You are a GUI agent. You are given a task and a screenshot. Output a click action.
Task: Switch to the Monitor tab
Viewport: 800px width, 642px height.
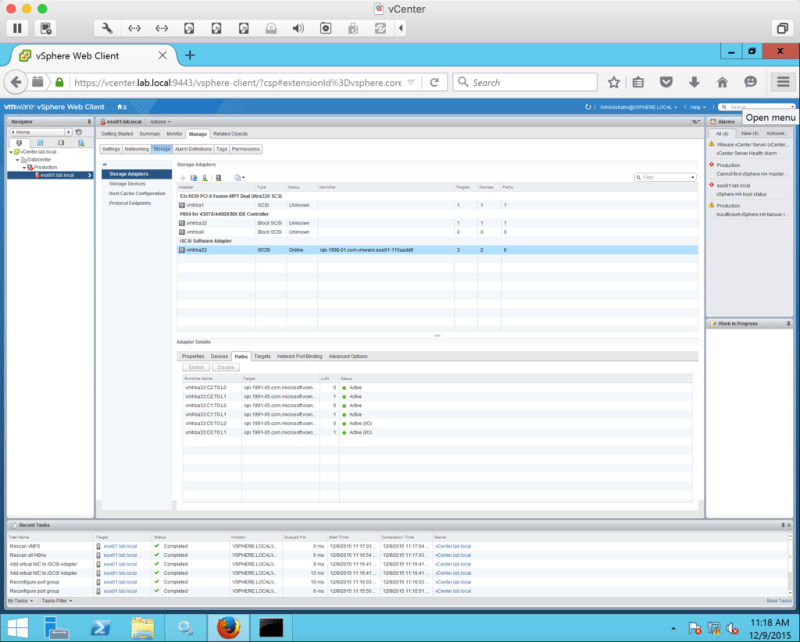coord(174,133)
